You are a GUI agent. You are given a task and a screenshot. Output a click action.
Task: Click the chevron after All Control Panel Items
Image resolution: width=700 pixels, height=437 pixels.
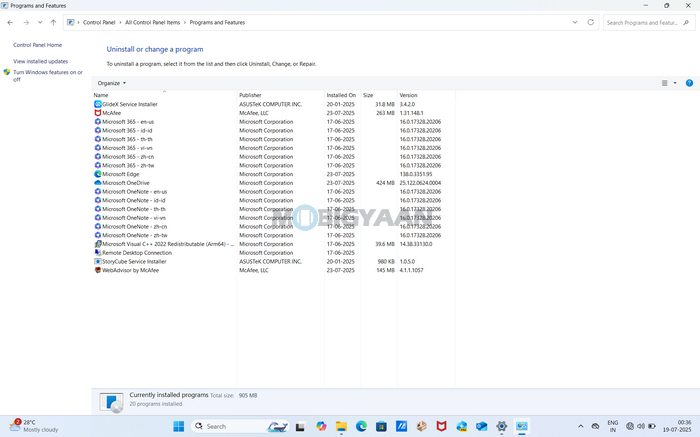coord(185,22)
